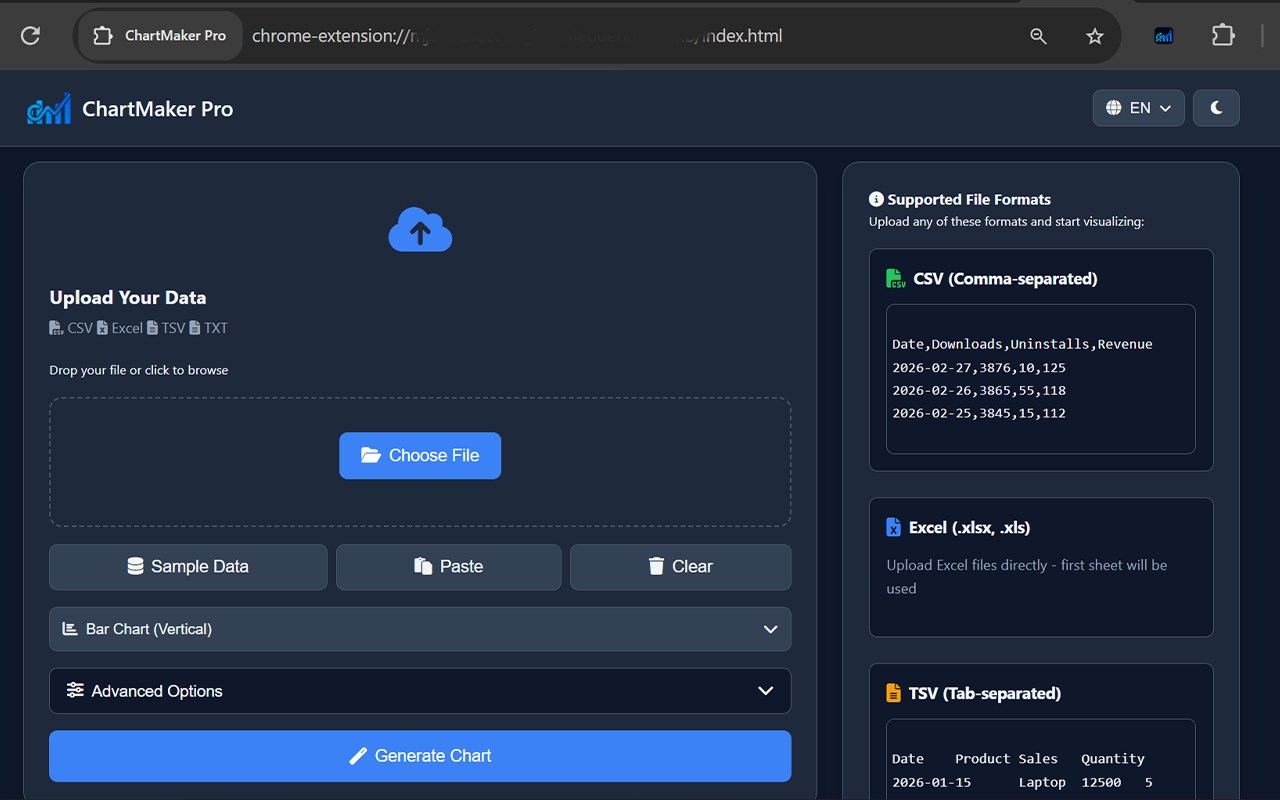This screenshot has height=800, width=1280.
Task: Click the info icon beside Supported File Formats
Action: pyautogui.click(x=876, y=199)
